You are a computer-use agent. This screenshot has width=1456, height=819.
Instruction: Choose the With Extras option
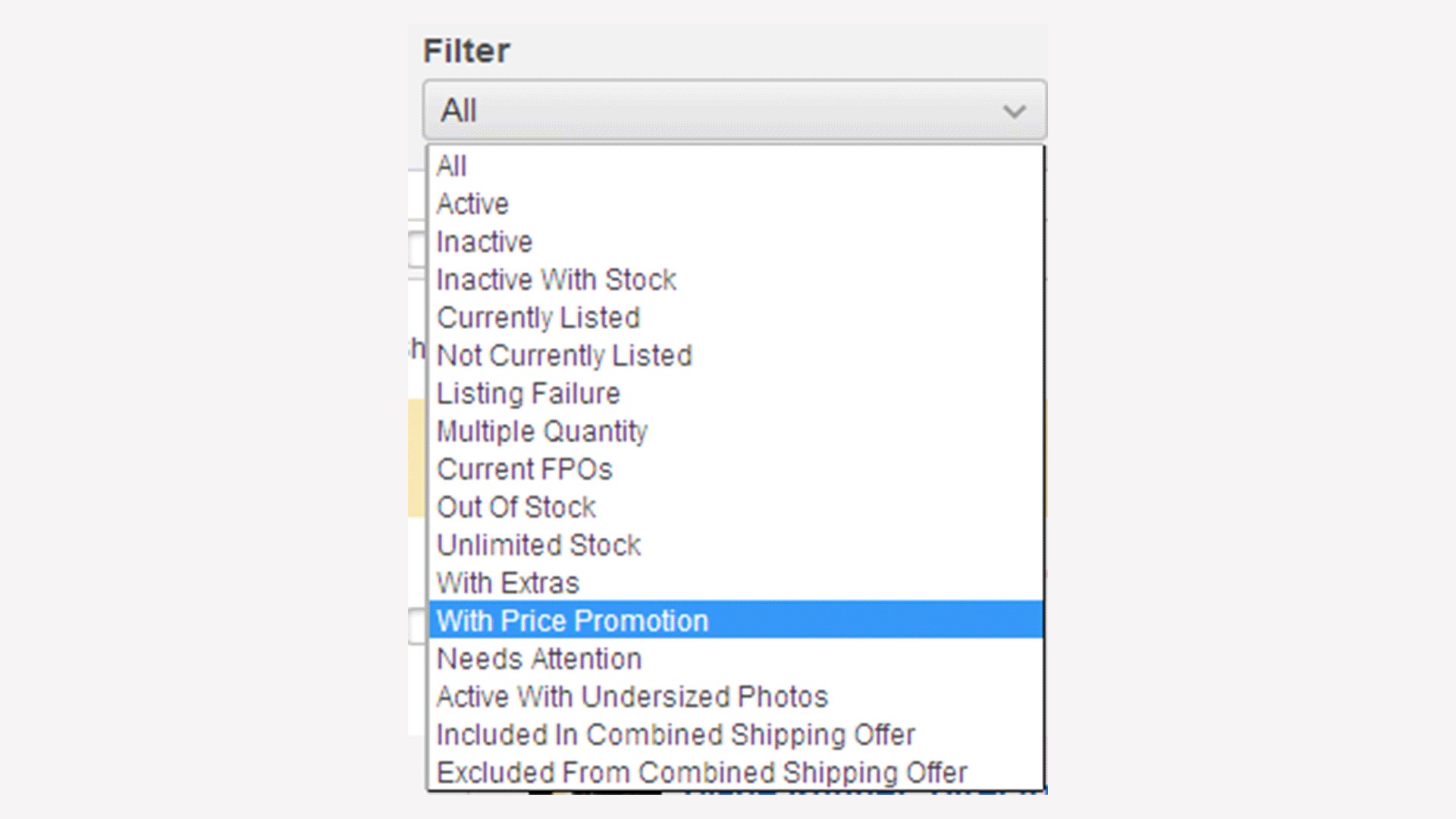pos(507,582)
